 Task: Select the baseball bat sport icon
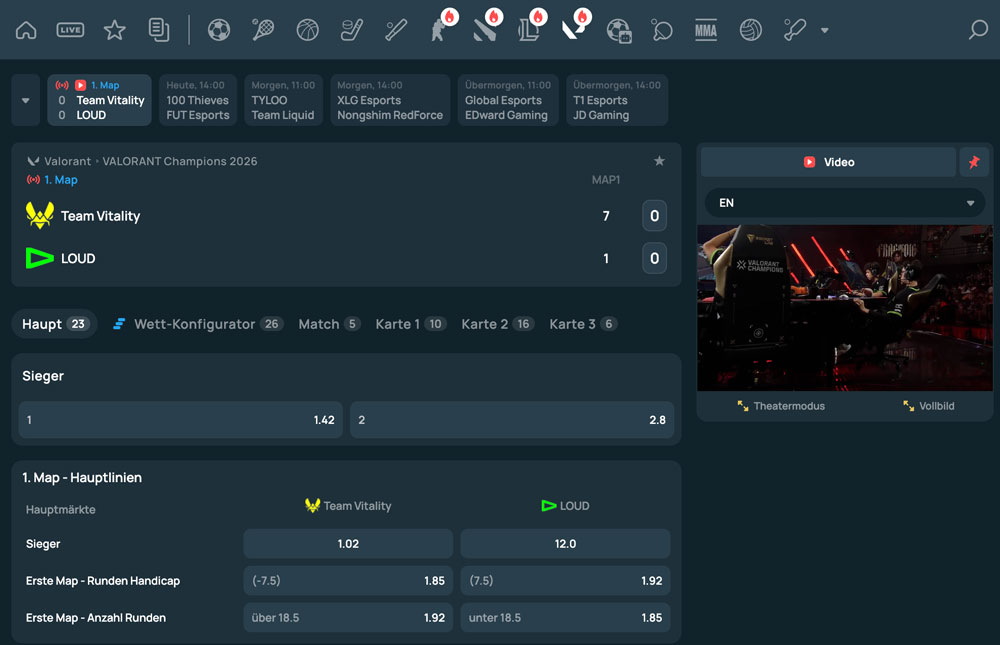pos(396,30)
